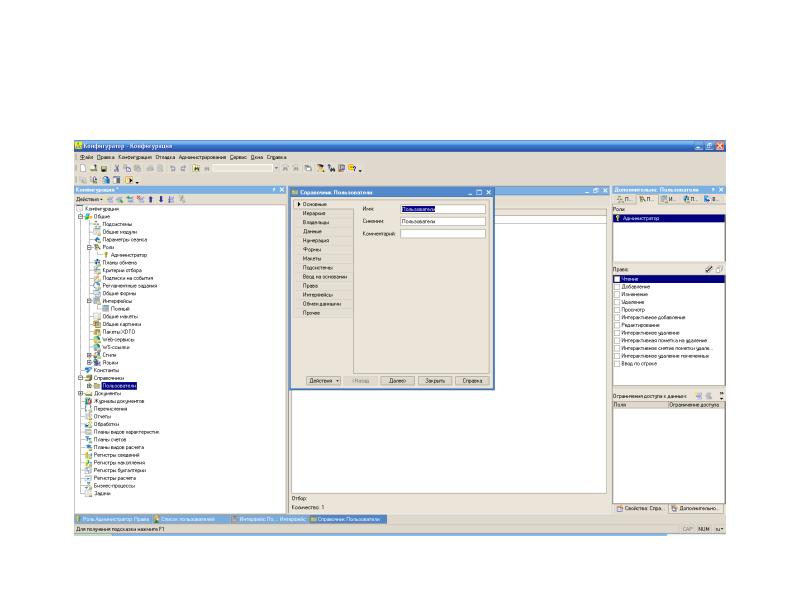Switch to Права section in catalog dialog
800x600 pixels.
pyautogui.click(x=323, y=286)
